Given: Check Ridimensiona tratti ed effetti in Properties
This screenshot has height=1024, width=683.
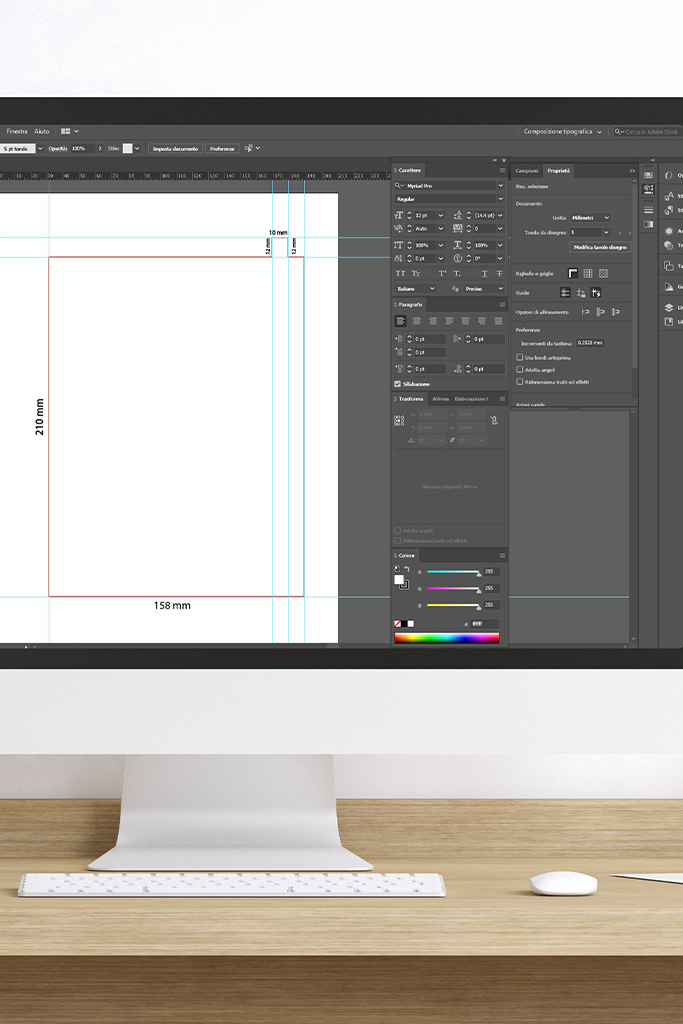Looking at the screenshot, I should point(519,382).
